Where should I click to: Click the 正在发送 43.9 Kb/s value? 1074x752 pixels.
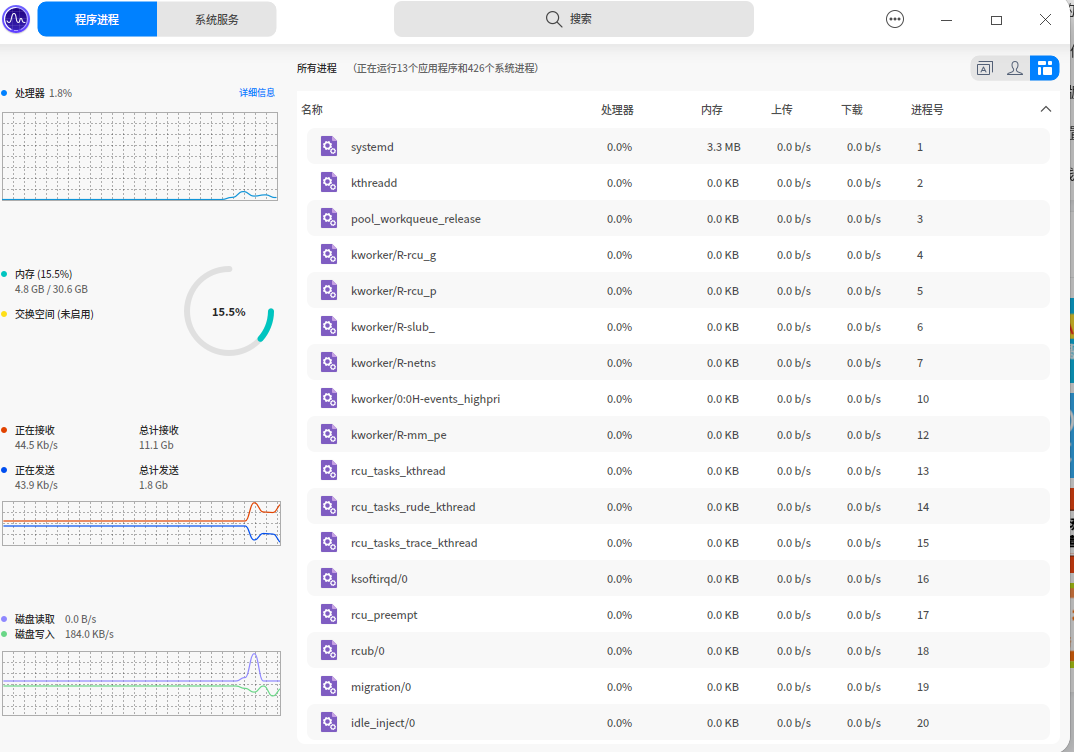click(36, 485)
